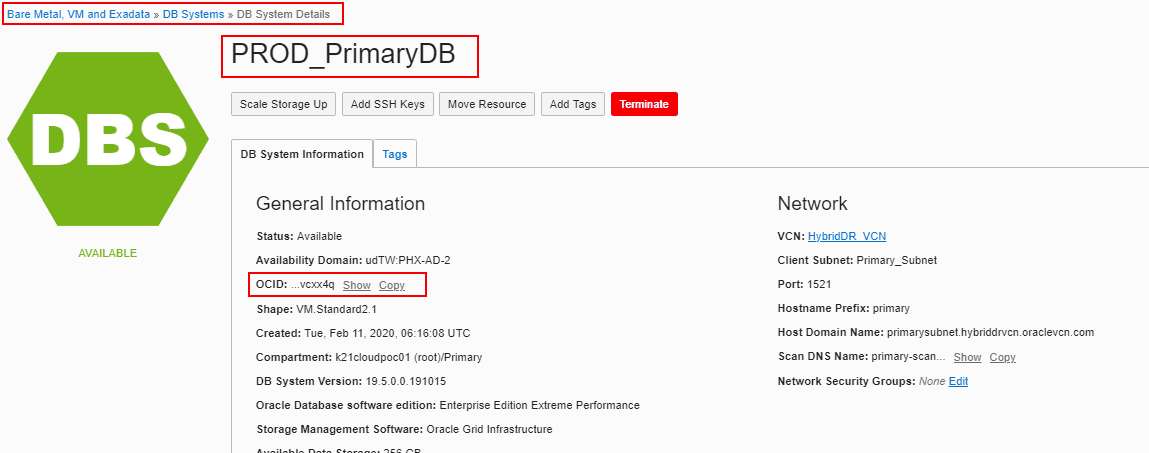Image resolution: width=1149 pixels, height=453 pixels.
Task: Click the AVAILABLE status label under the icon
Action: point(108,253)
